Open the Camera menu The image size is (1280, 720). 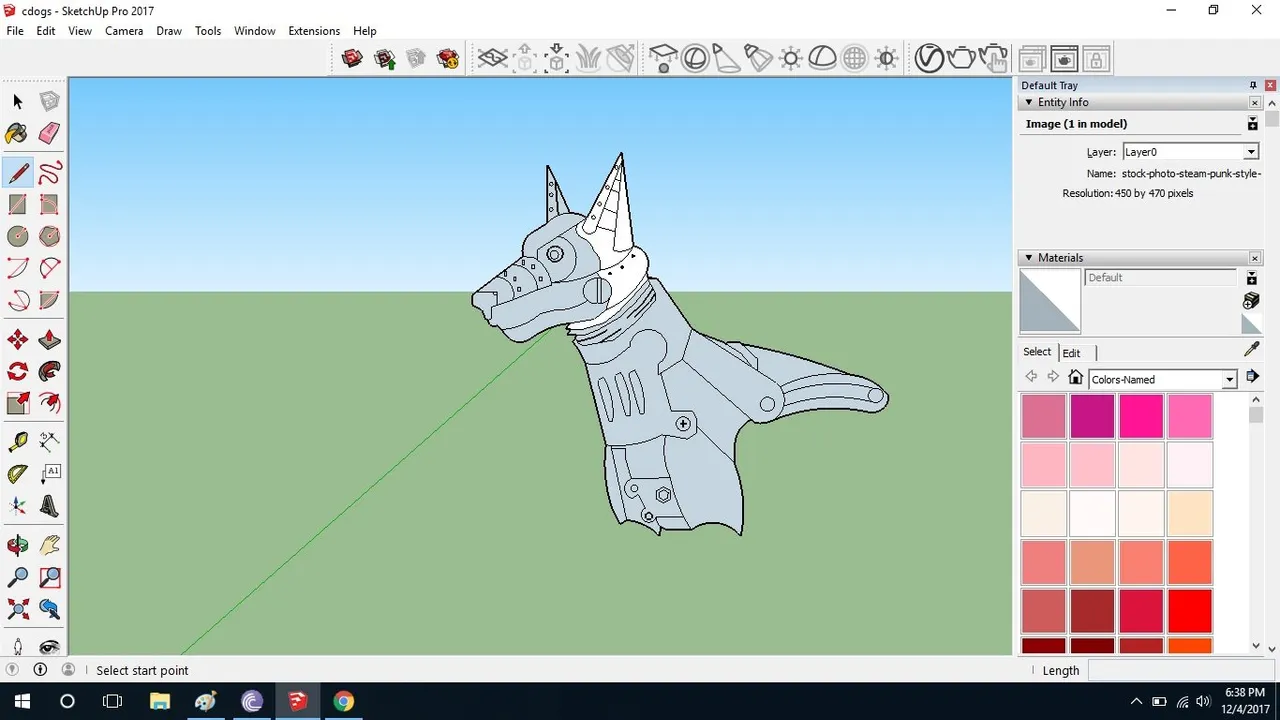(x=124, y=31)
